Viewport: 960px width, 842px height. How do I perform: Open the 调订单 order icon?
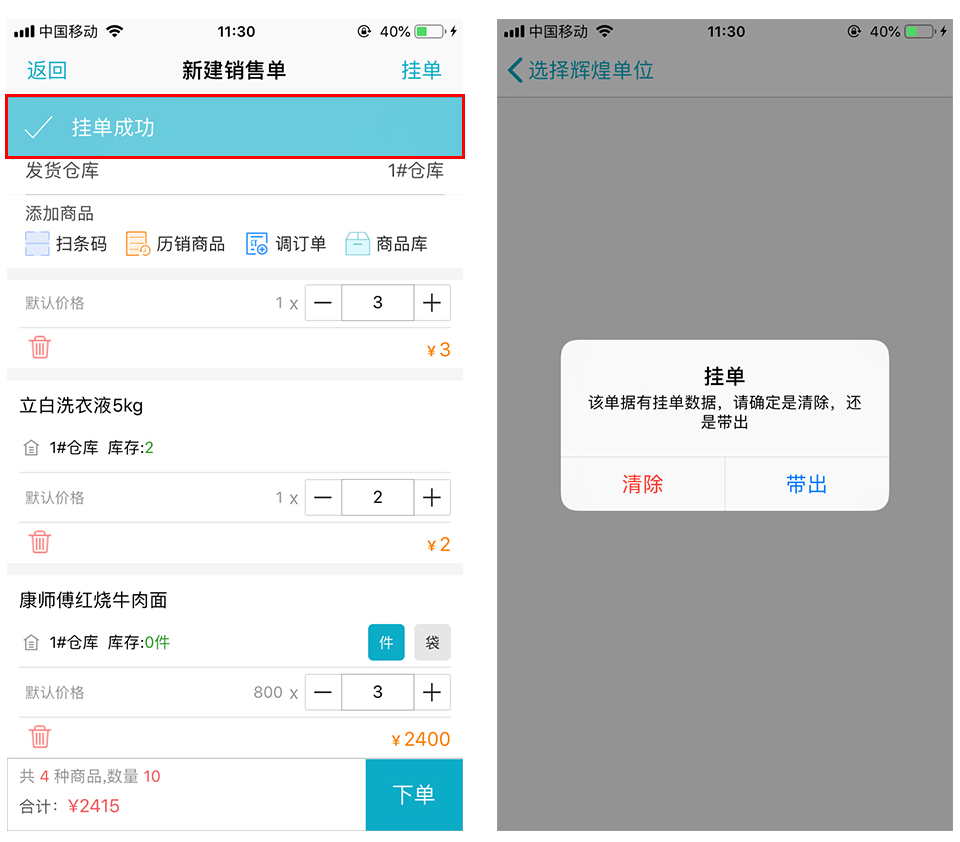pos(257,244)
